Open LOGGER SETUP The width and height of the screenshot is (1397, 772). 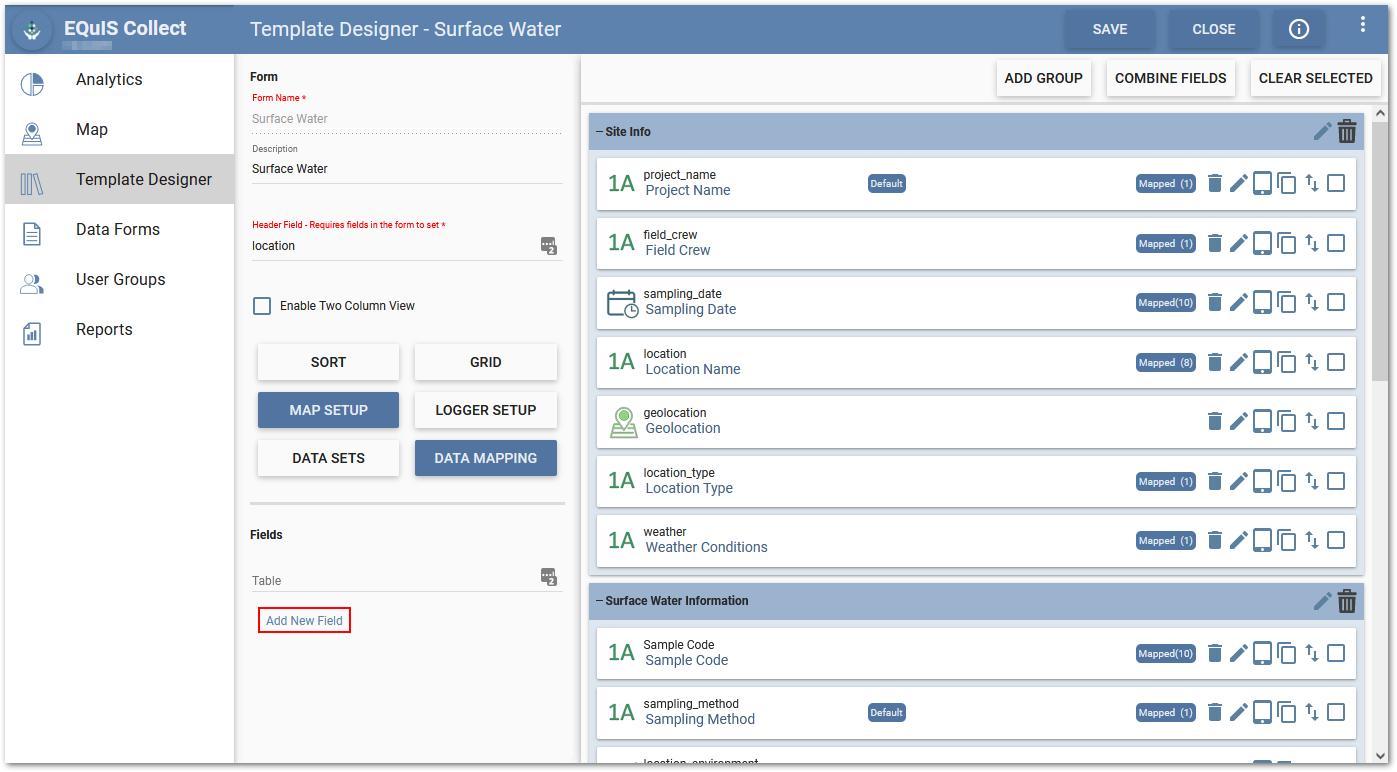(x=486, y=410)
